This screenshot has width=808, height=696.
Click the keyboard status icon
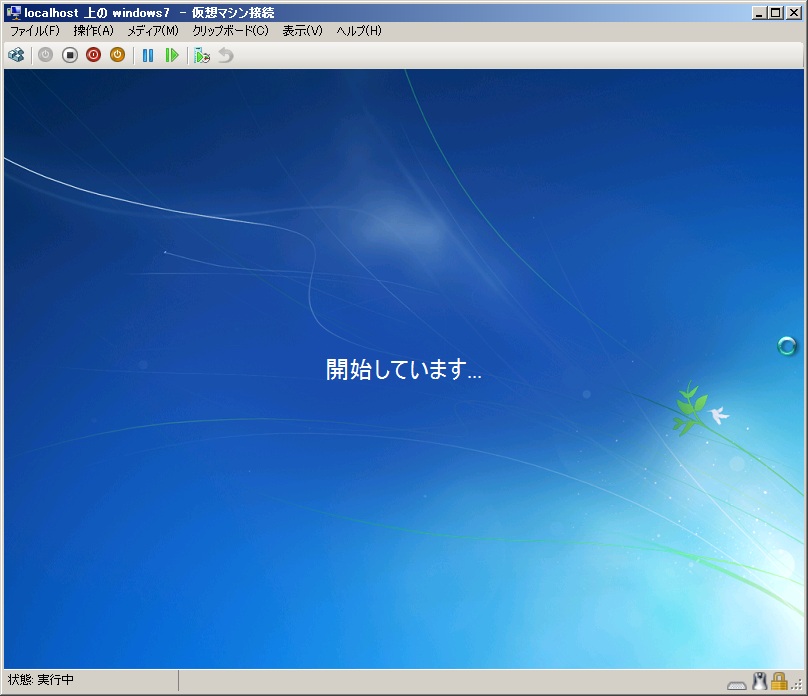pyautogui.click(x=737, y=684)
